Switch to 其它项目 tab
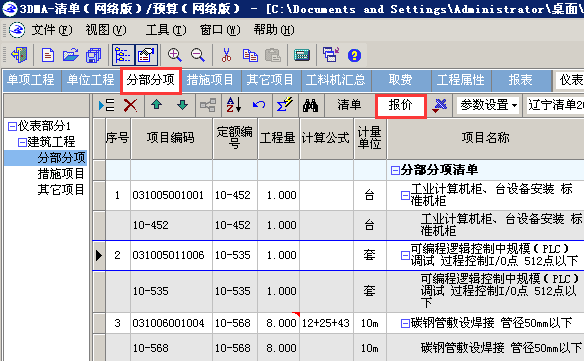 pyautogui.click(x=270, y=80)
